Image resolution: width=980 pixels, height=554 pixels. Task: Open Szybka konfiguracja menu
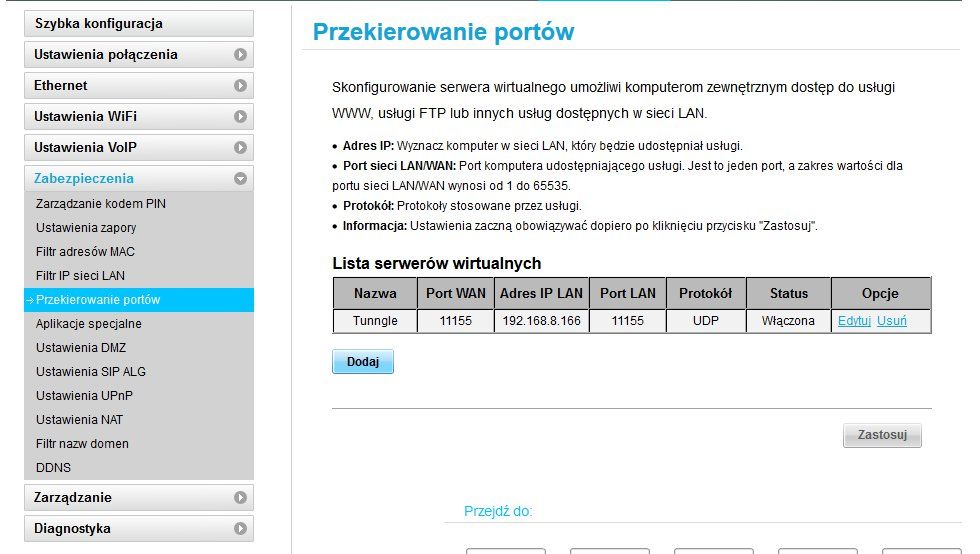tap(139, 24)
